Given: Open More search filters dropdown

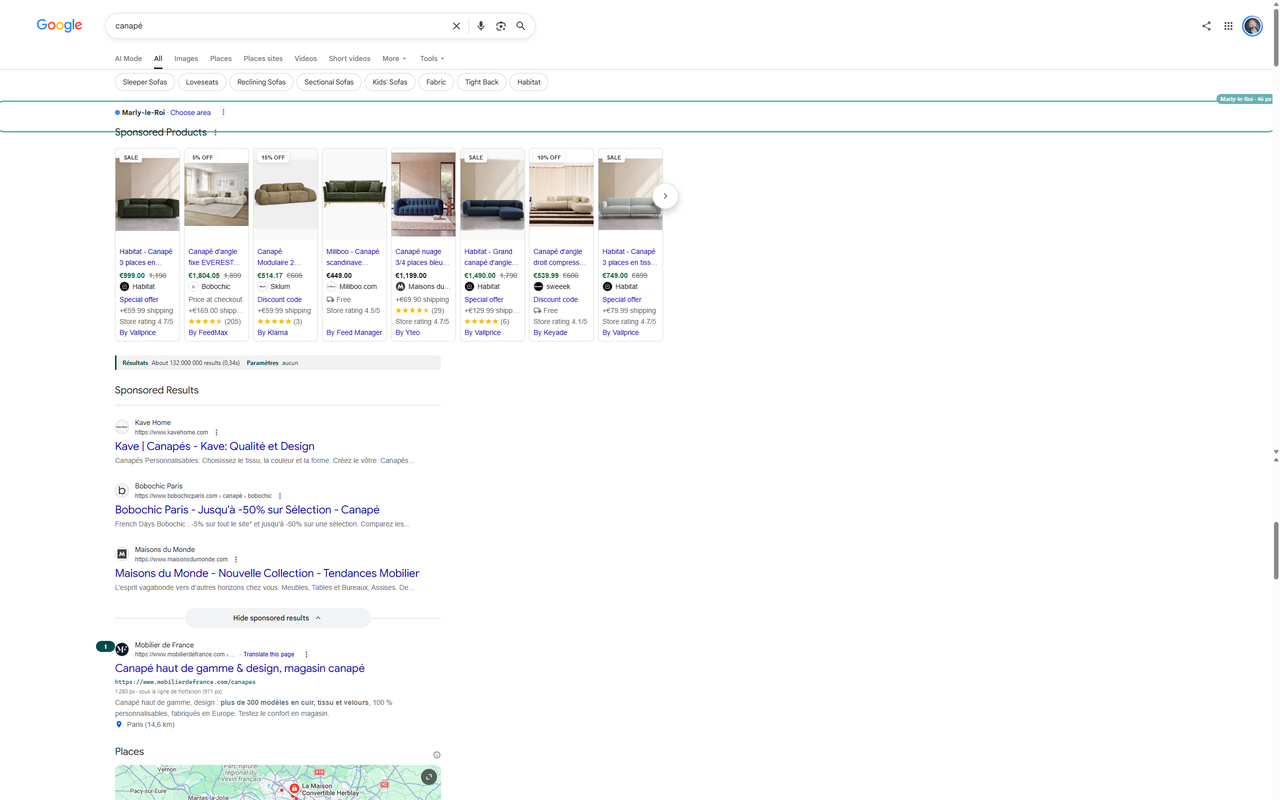Looking at the screenshot, I should coord(394,59).
